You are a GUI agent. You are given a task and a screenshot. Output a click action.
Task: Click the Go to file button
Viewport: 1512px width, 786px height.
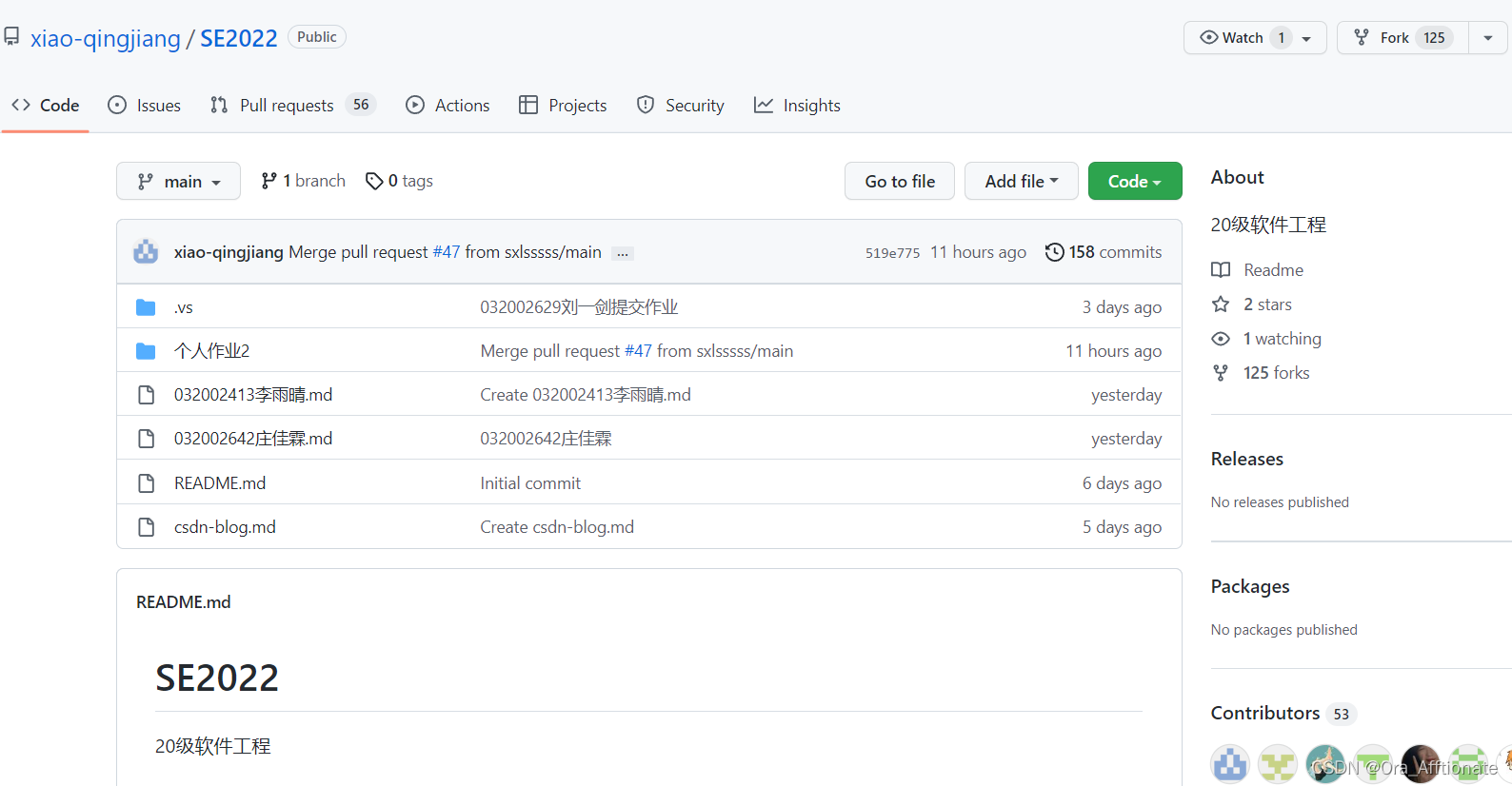[900, 181]
